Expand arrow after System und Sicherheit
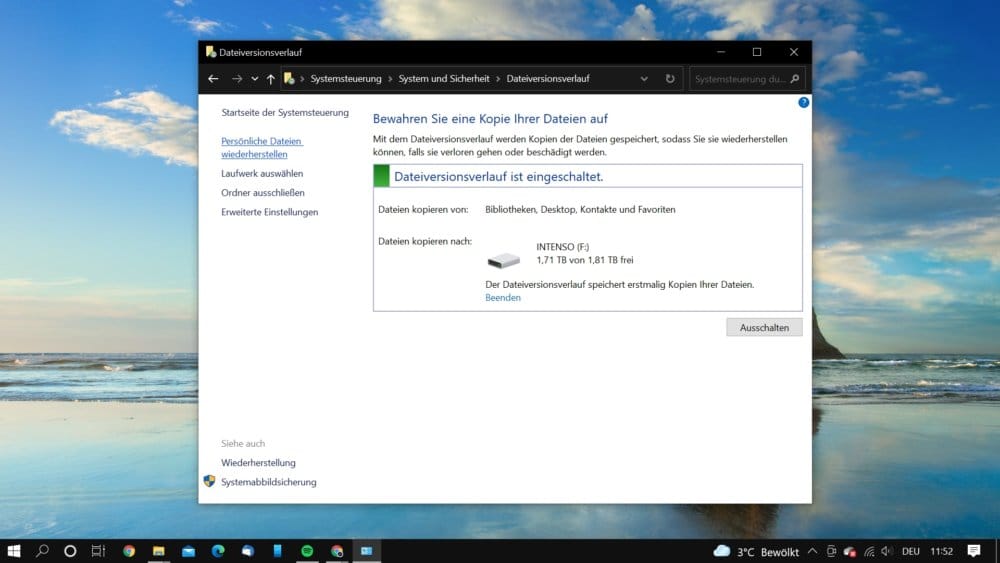 (498, 79)
